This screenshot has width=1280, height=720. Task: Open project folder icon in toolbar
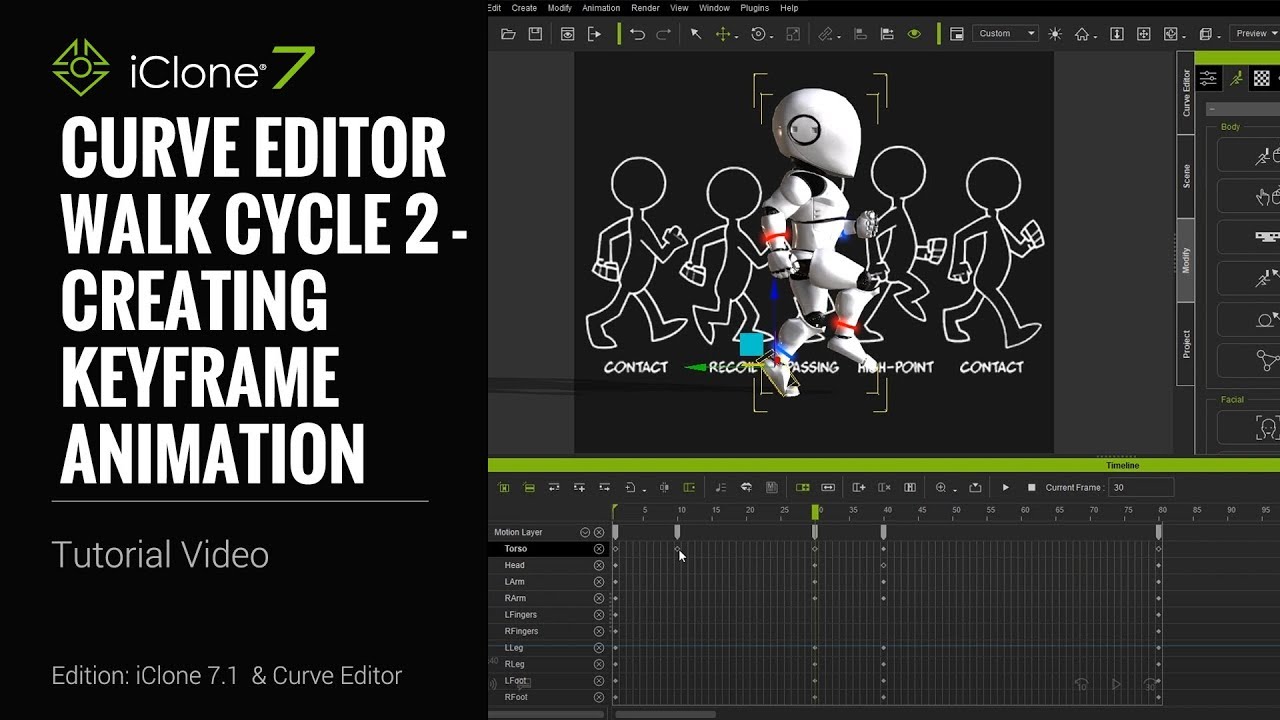point(508,34)
